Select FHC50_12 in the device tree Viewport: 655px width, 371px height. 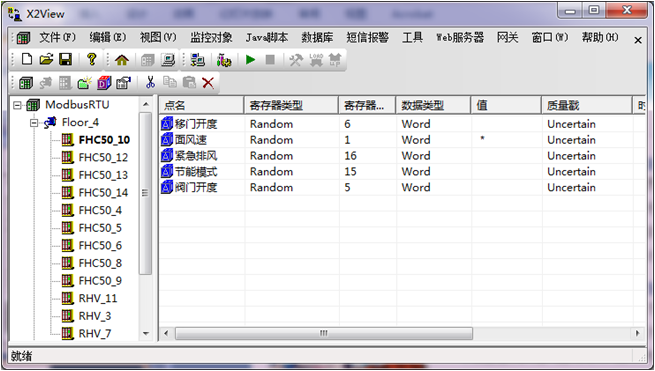103,158
